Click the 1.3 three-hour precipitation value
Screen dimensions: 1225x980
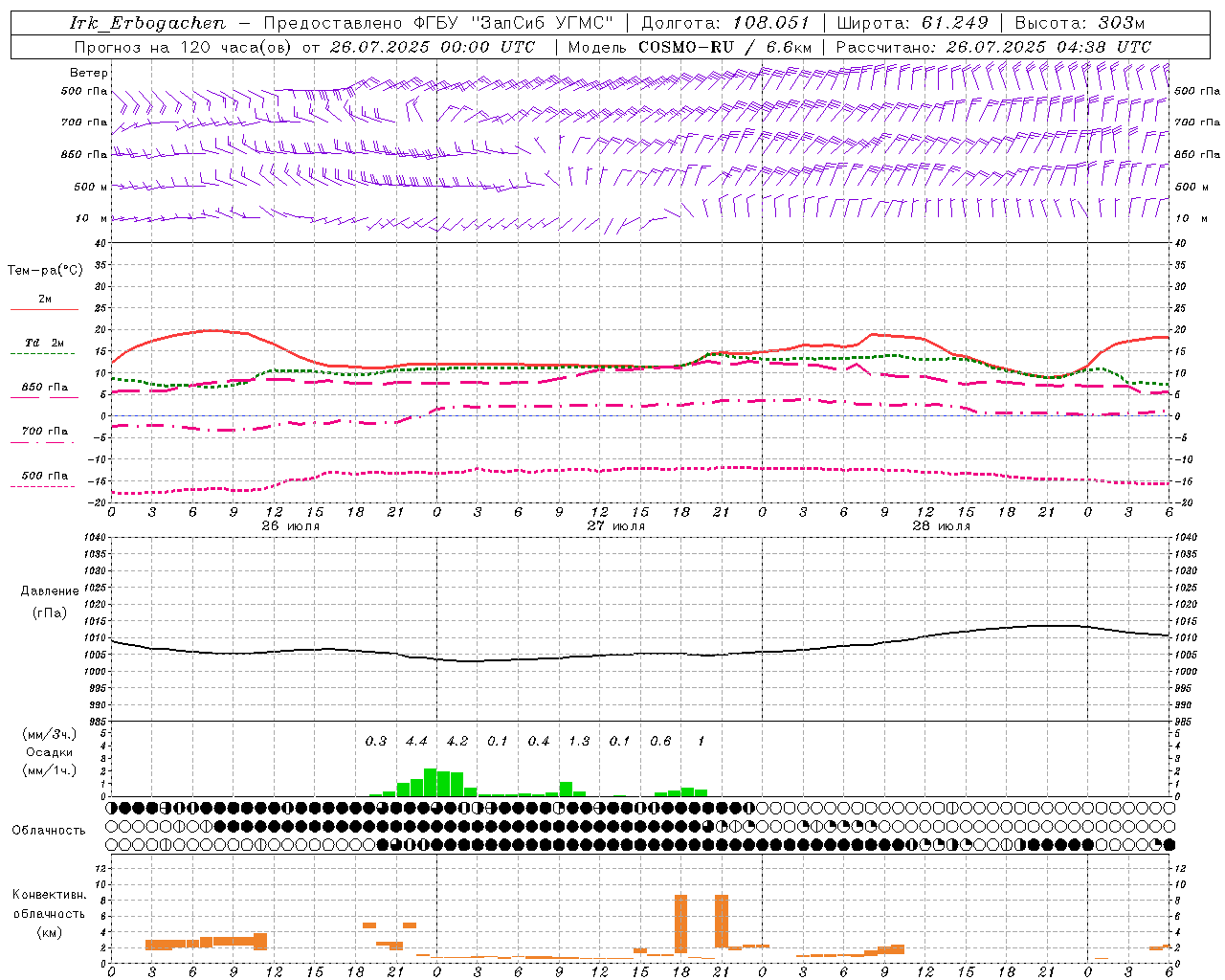pos(579,742)
